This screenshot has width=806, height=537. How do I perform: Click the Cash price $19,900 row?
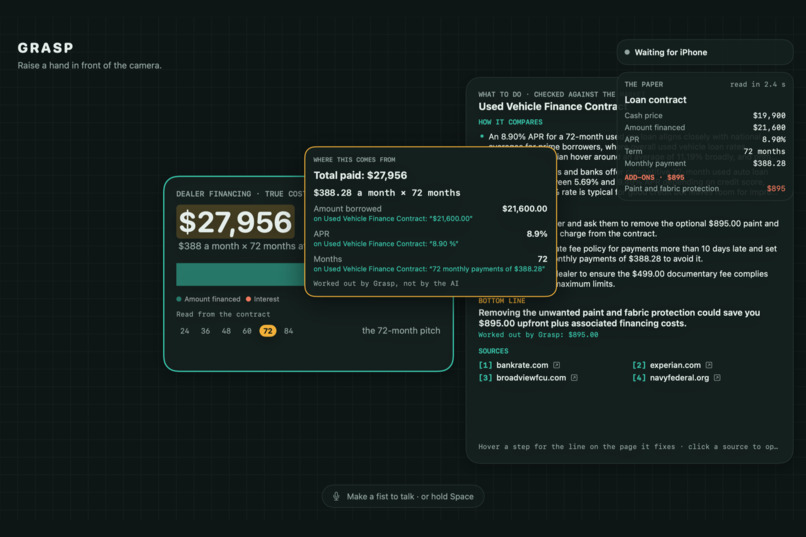705,116
